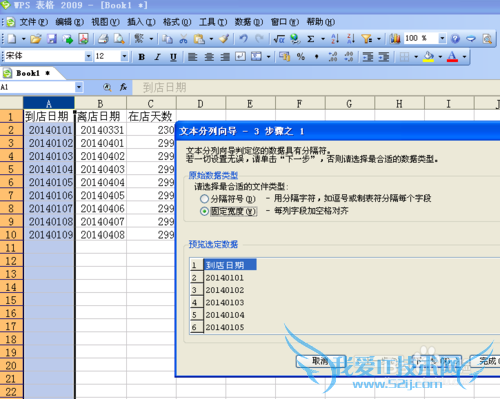500x399 pixels.
Task: Toggle italic formatting
Action: click(x=157, y=57)
